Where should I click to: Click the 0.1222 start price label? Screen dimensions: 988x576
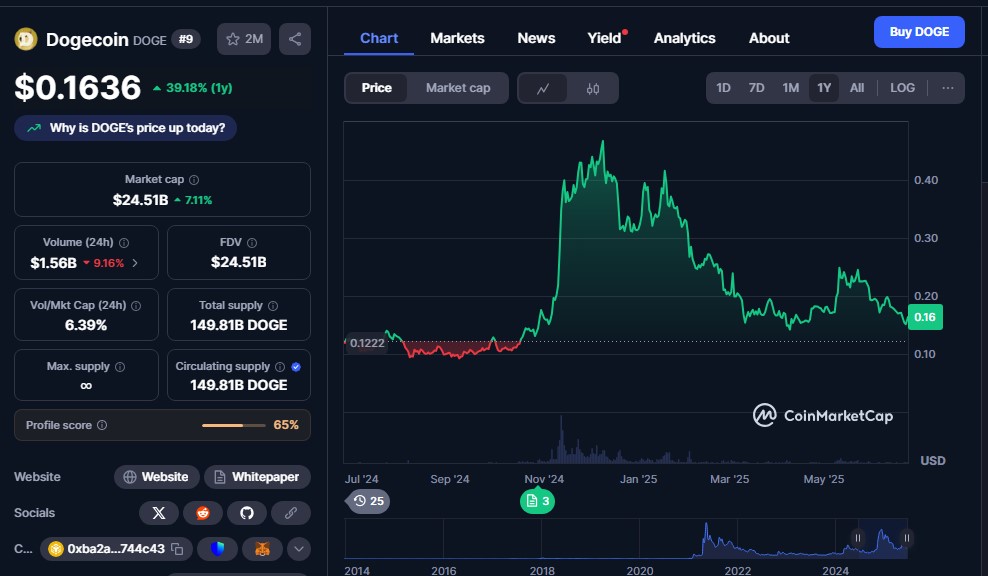tap(366, 343)
